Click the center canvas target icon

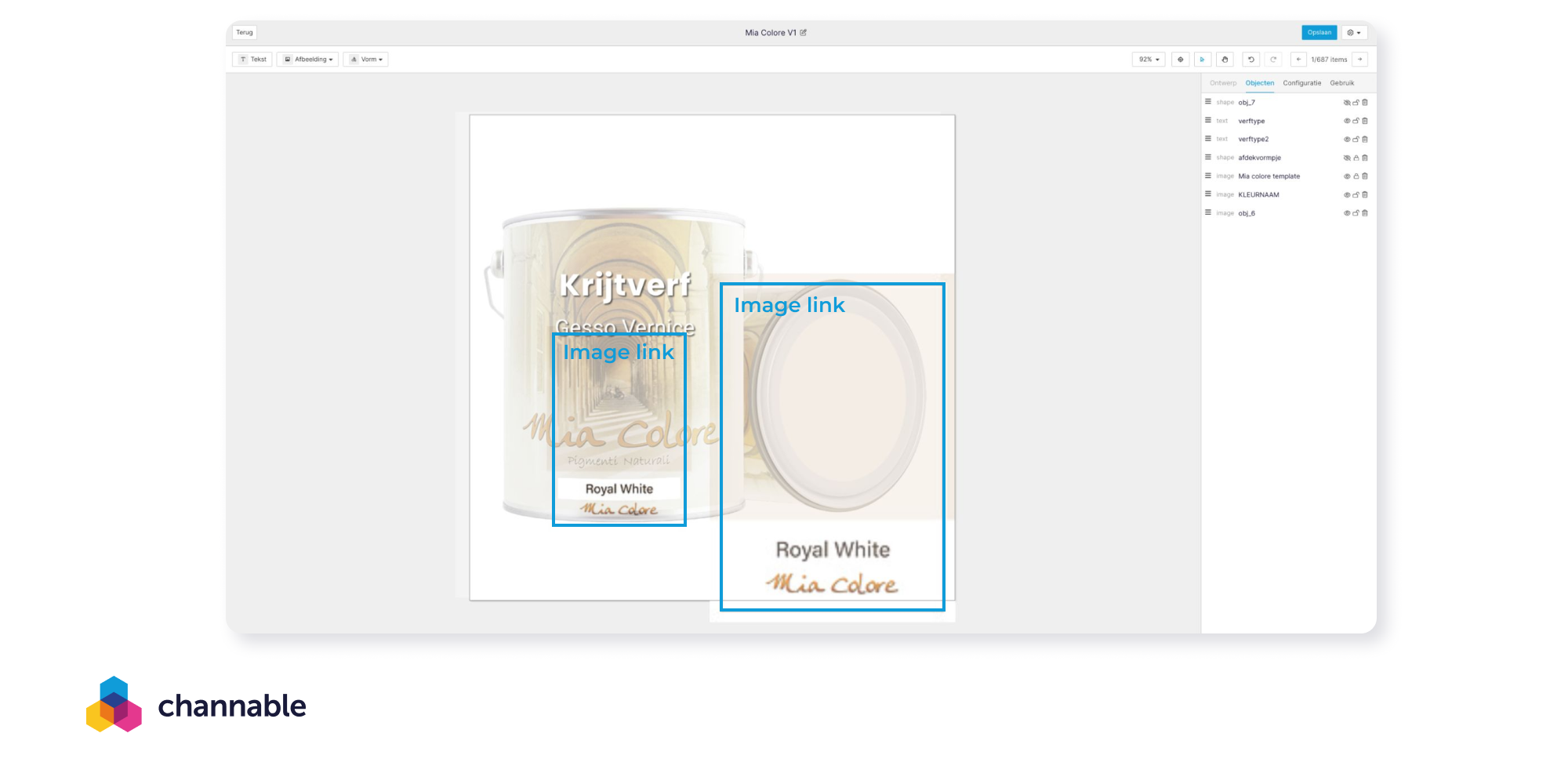tap(1180, 60)
